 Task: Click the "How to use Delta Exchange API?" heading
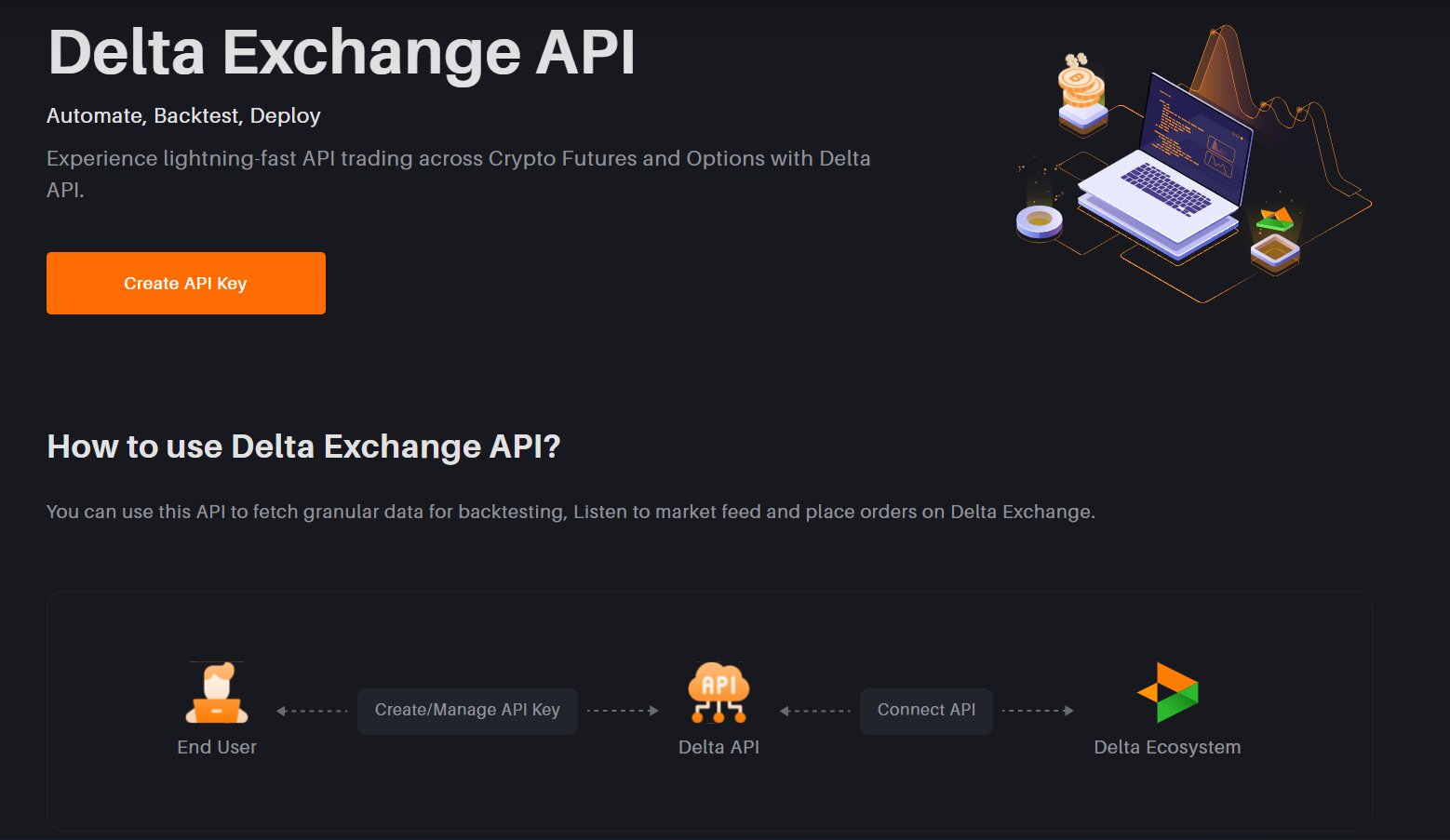click(303, 447)
